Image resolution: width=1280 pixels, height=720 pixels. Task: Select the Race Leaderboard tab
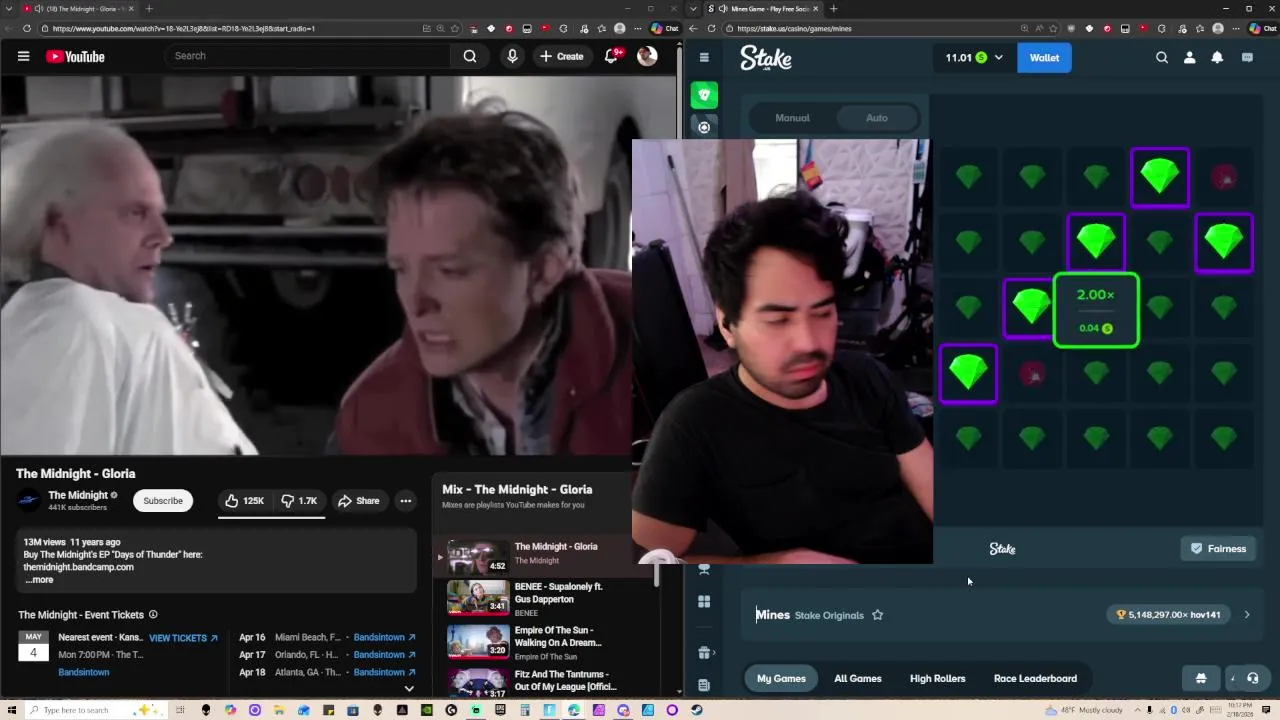[1035, 678]
